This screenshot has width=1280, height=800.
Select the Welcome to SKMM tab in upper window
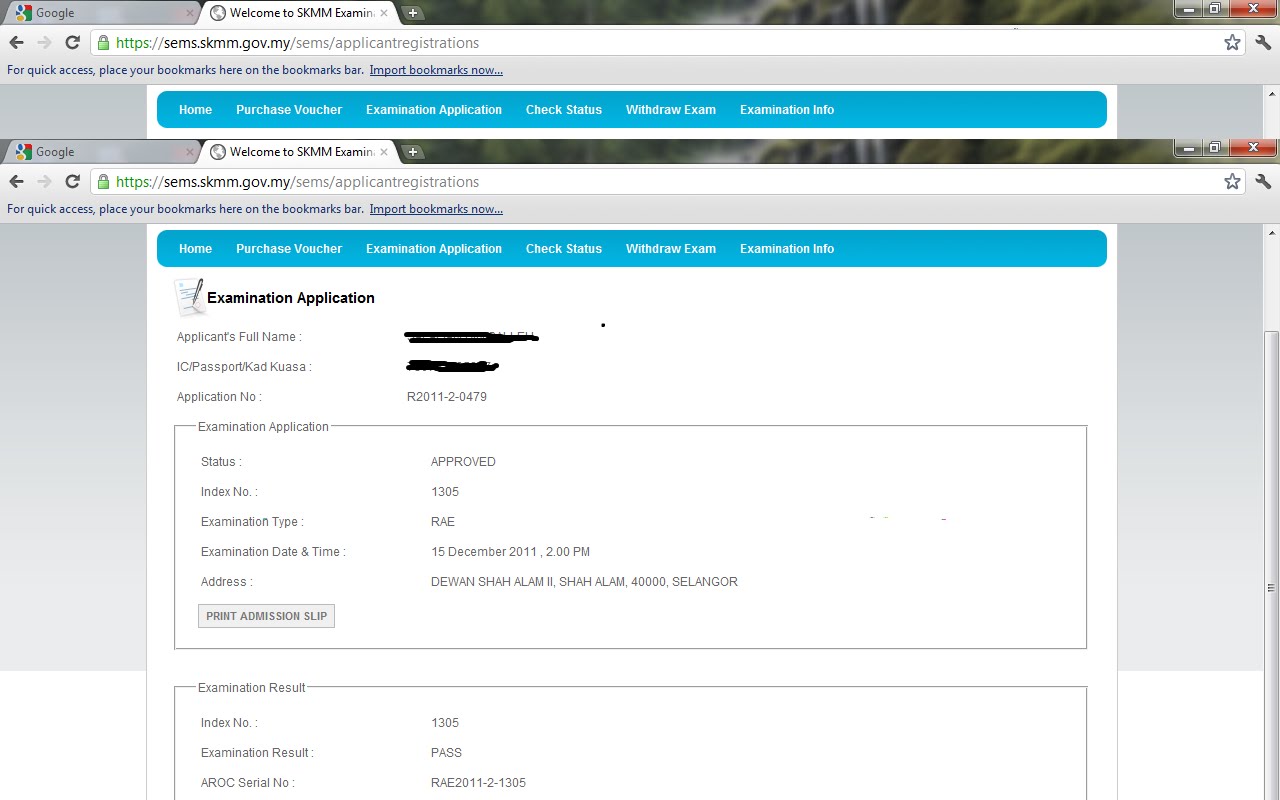tap(298, 13)
